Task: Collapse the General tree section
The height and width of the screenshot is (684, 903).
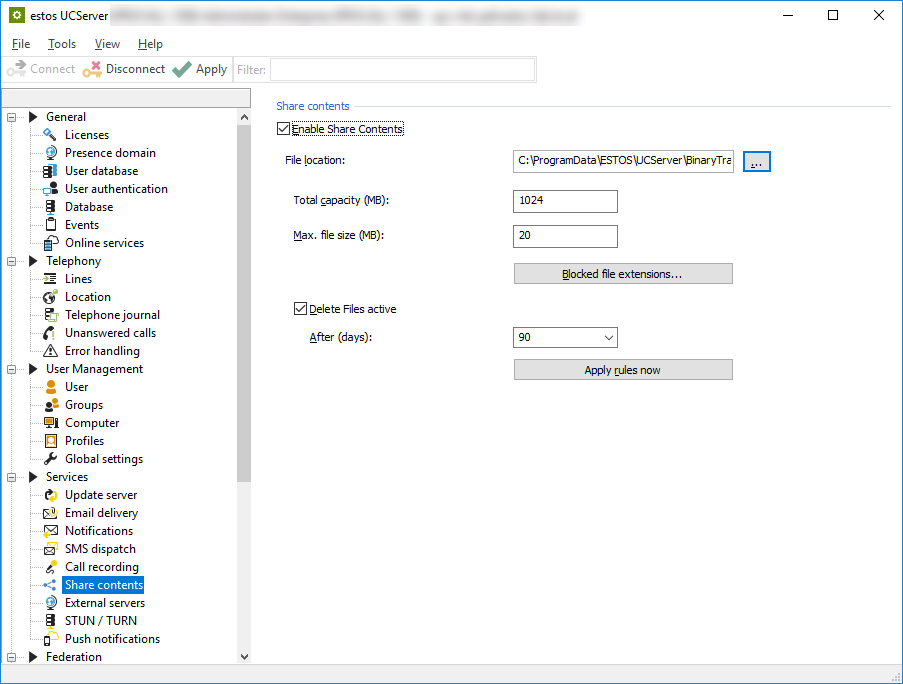Action: coord(12,117)
